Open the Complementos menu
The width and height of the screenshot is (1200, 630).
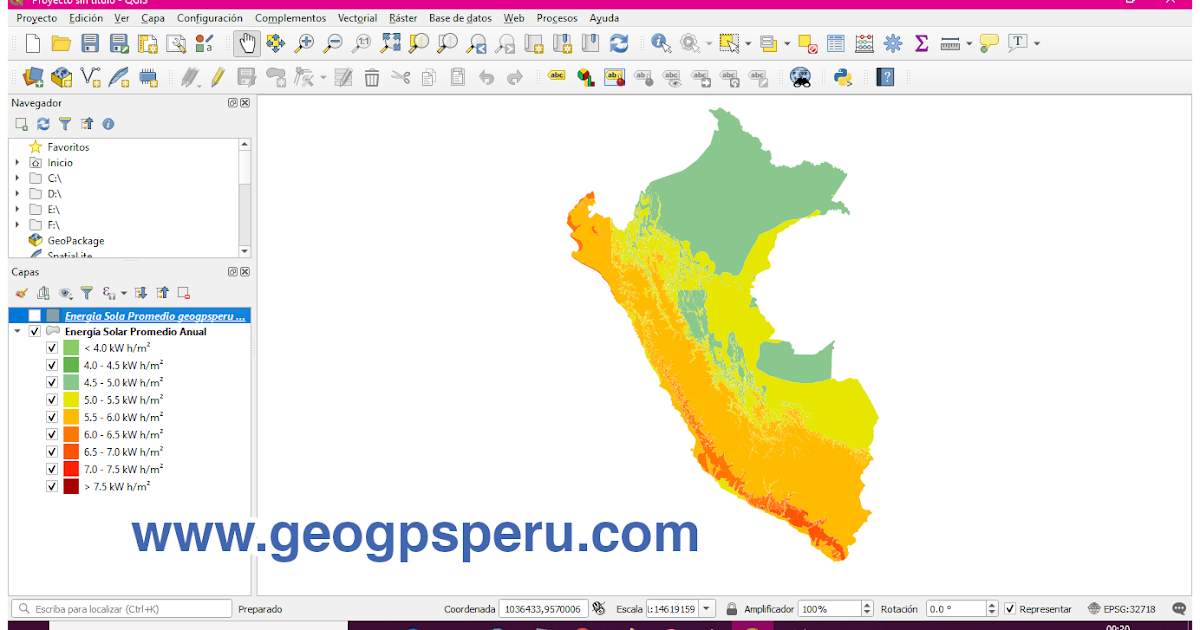(x=290, y=18)
